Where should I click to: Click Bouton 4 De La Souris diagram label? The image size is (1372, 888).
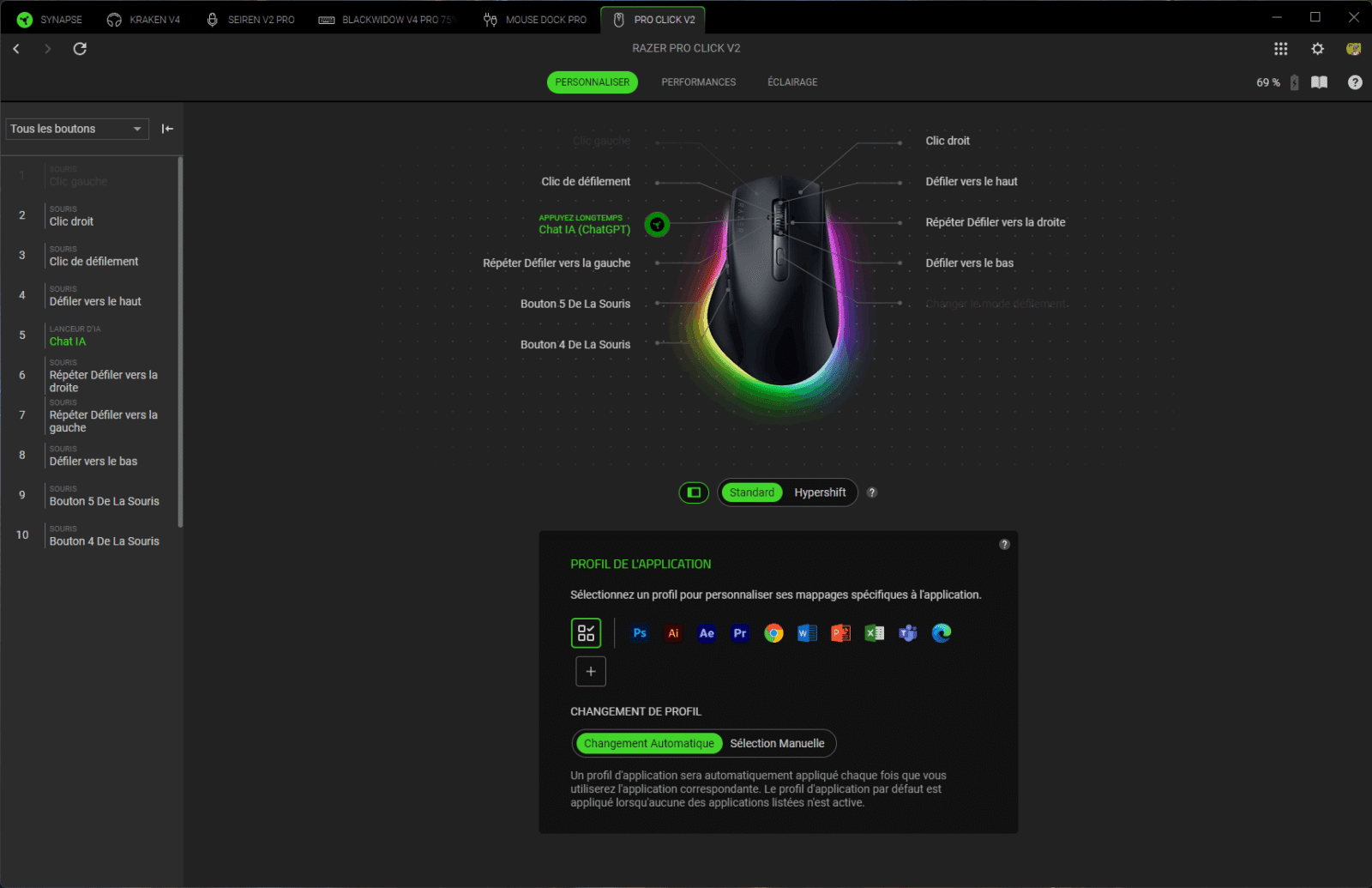(x=575, y=345)
